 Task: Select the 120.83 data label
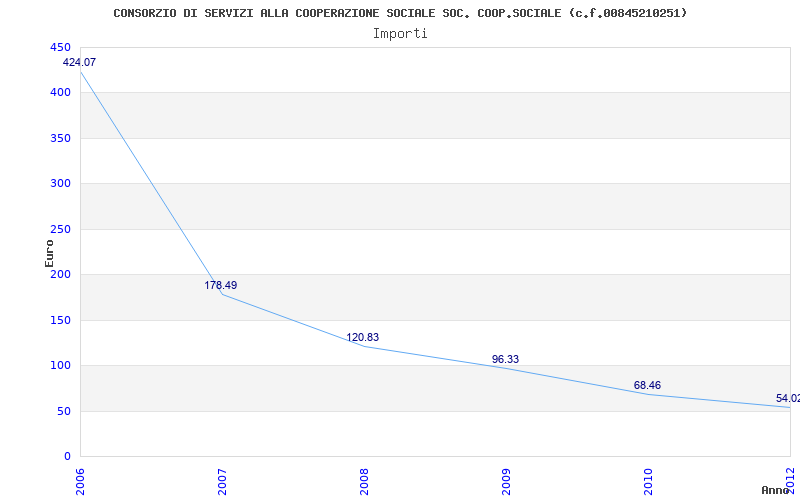click(x=363, y=337)
